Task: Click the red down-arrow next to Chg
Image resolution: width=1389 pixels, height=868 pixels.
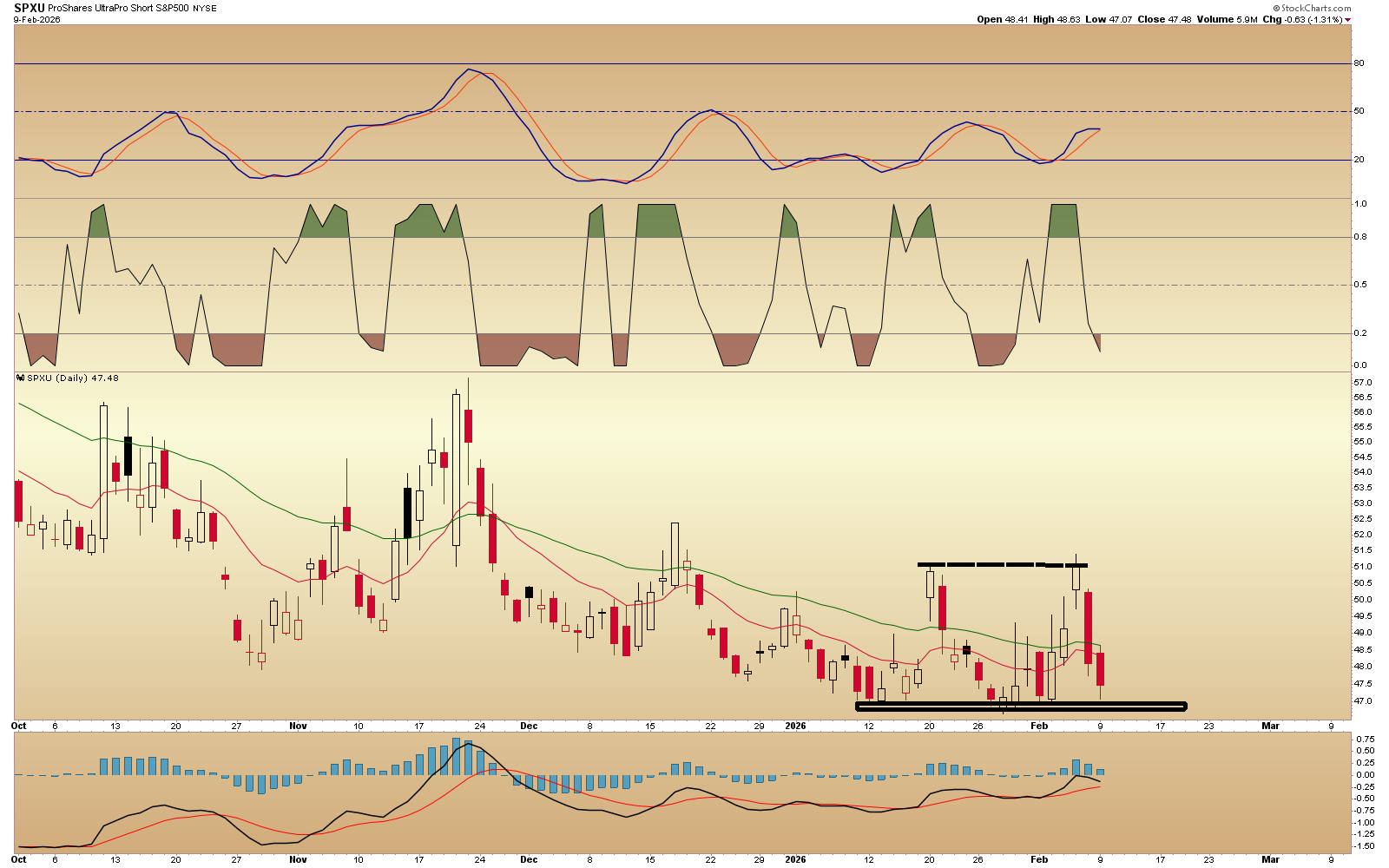Action: coord(1348,20)
